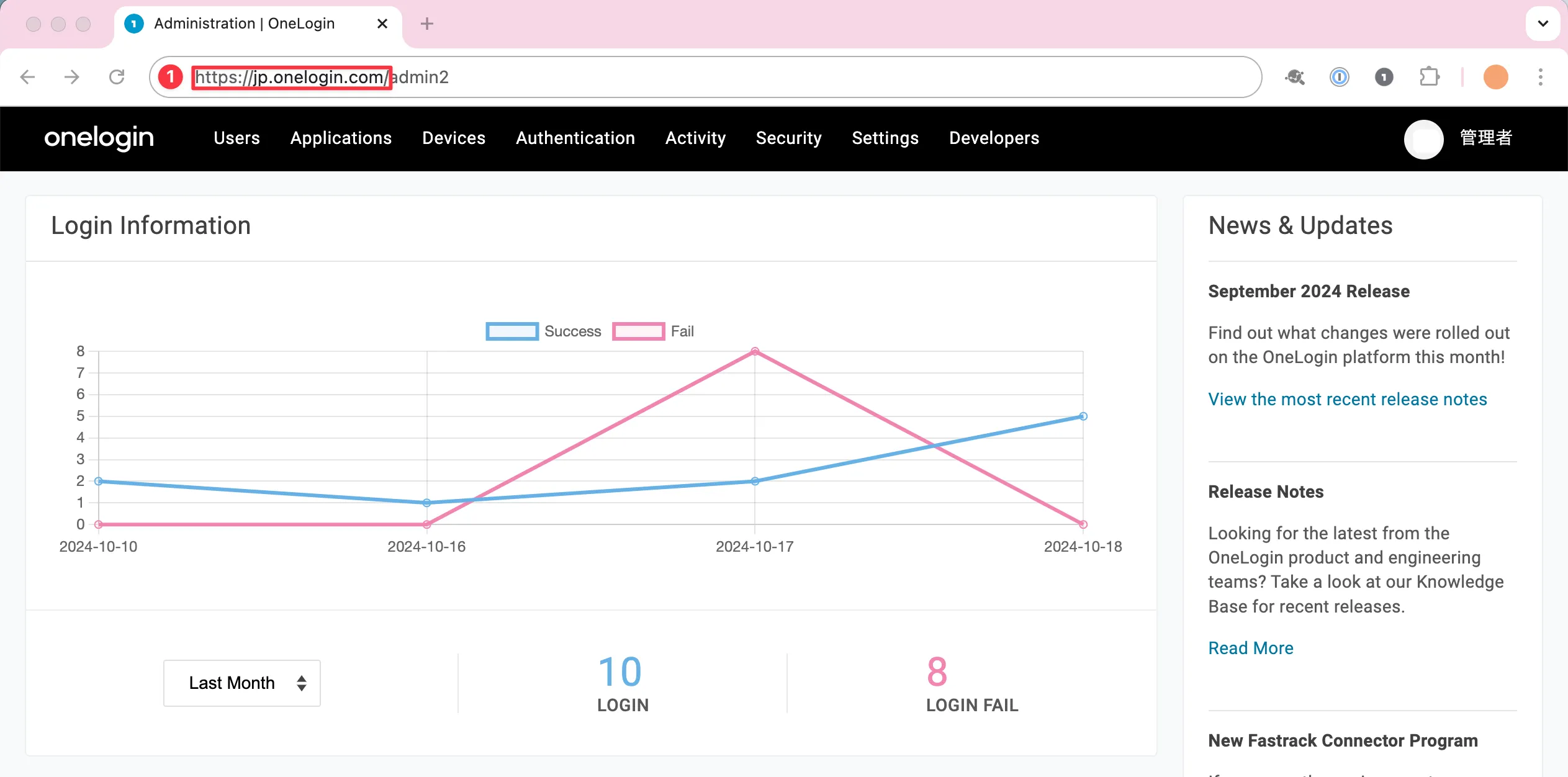Click View the most recent release notes

[x=1347, y=399]
